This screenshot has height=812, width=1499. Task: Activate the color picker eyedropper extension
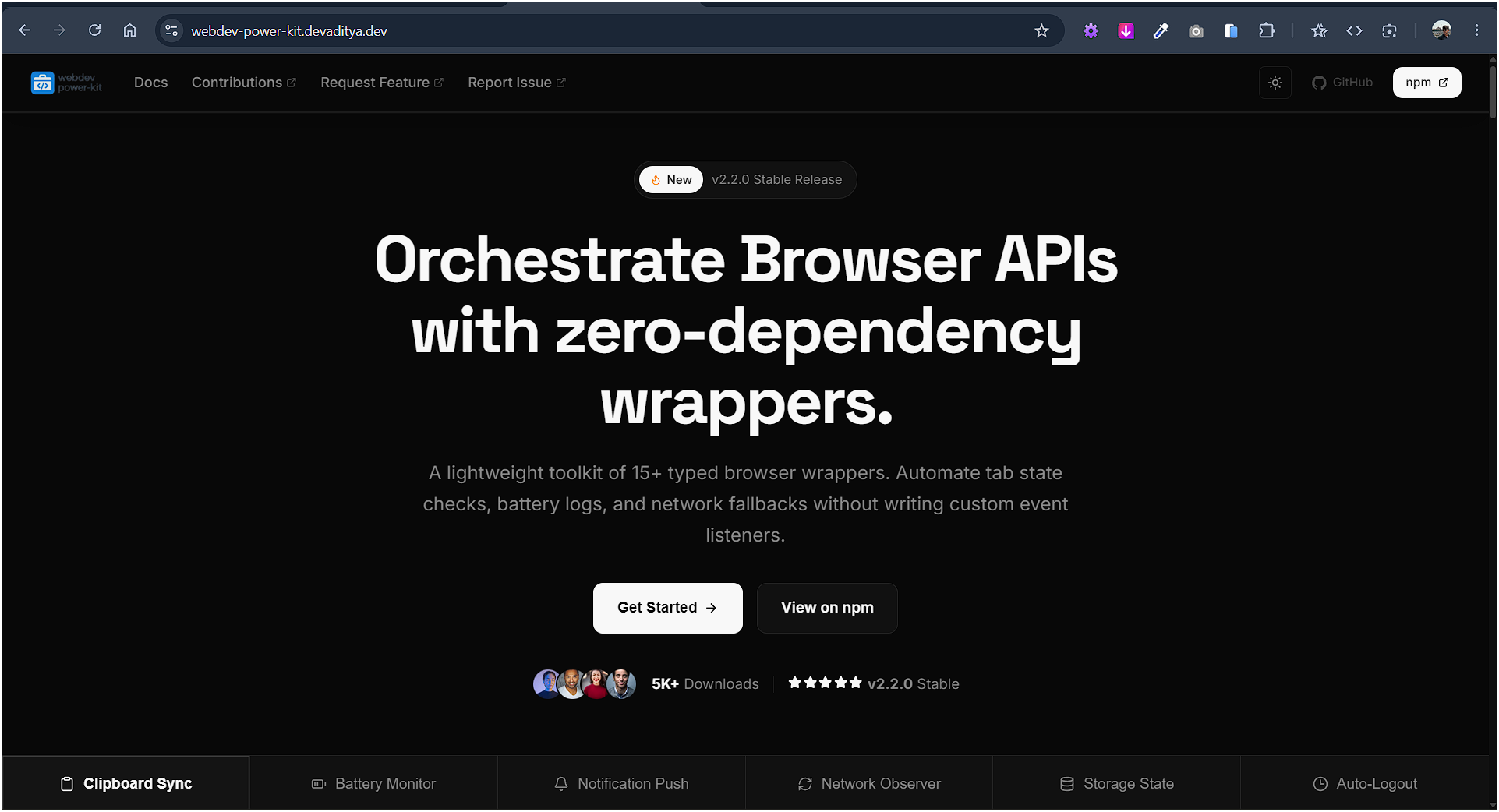[1161, 30]
